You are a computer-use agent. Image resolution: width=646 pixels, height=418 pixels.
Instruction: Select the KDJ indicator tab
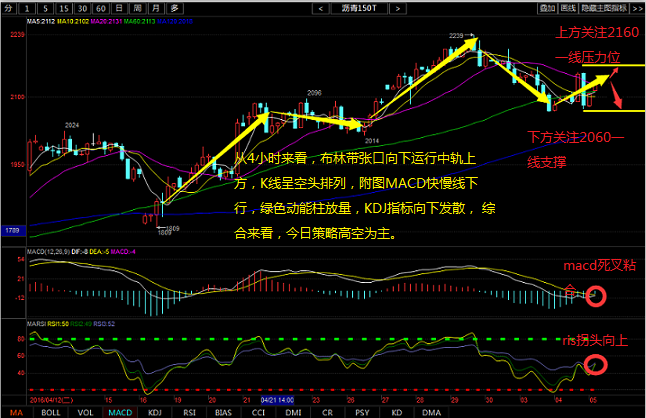pos(154,411)
